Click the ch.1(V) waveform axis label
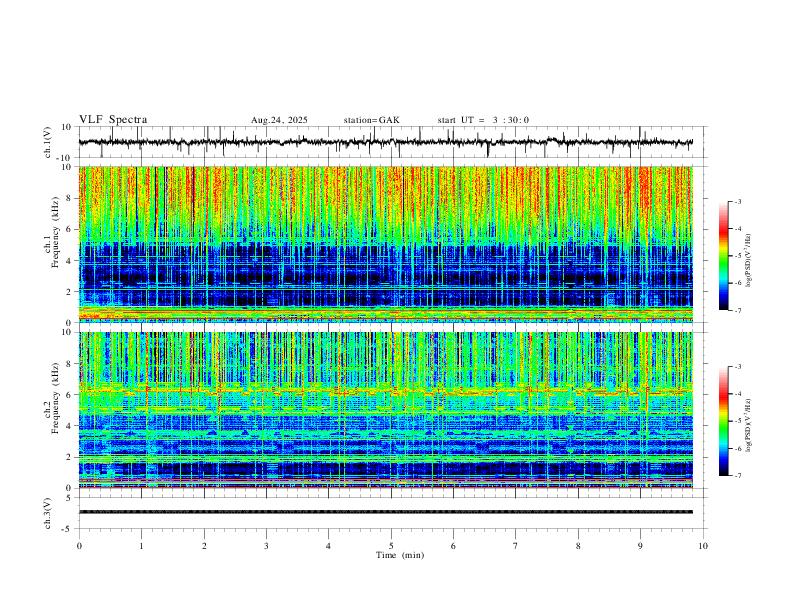Screen dimensions: 792x612 tap(48, 142)
